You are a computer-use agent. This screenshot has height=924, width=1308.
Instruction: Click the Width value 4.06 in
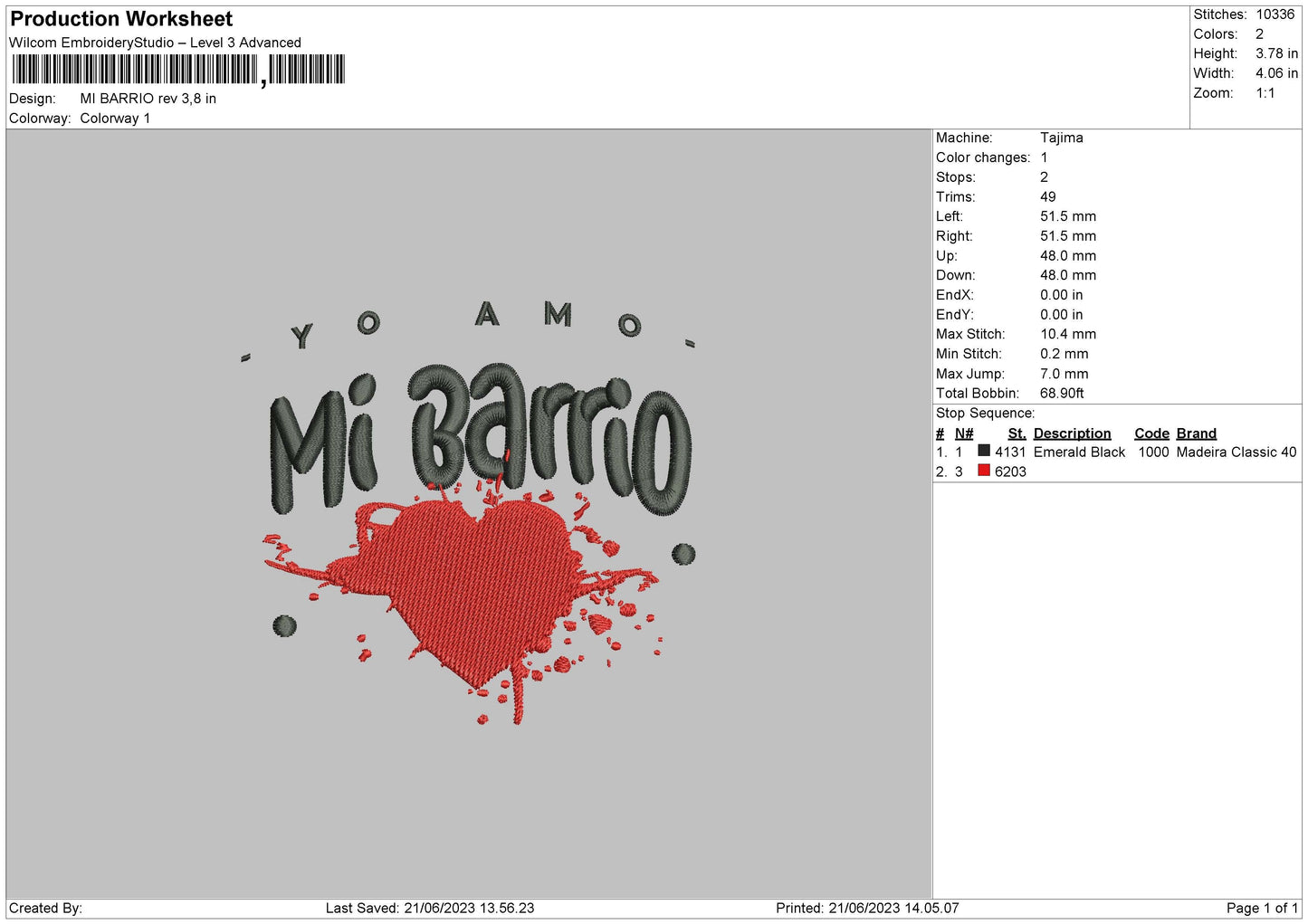click(1276, 73)
